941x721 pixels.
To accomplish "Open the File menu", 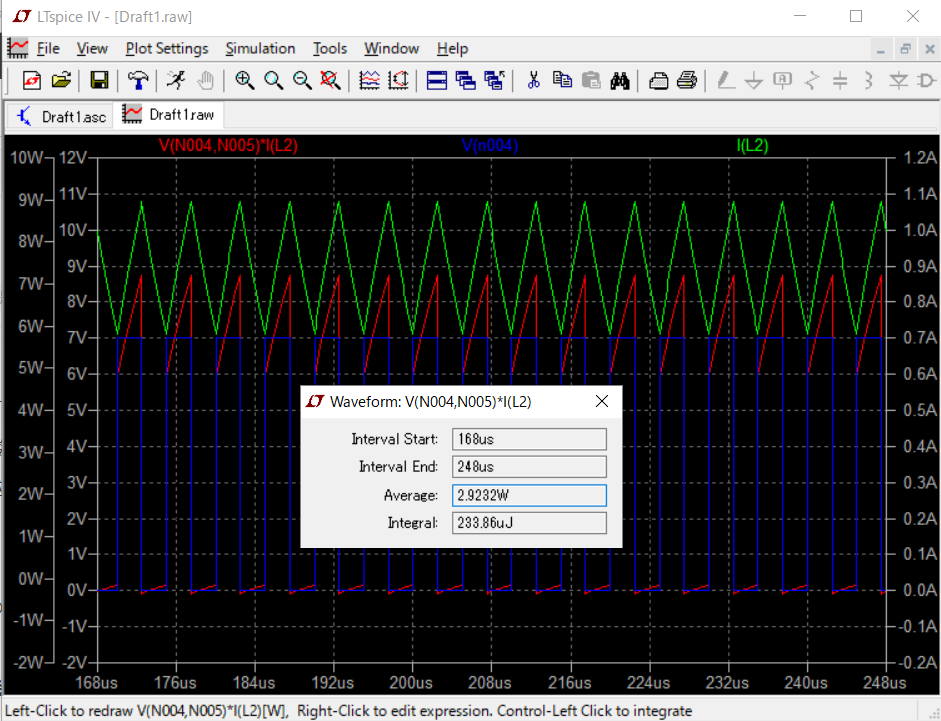I will 48,49.
